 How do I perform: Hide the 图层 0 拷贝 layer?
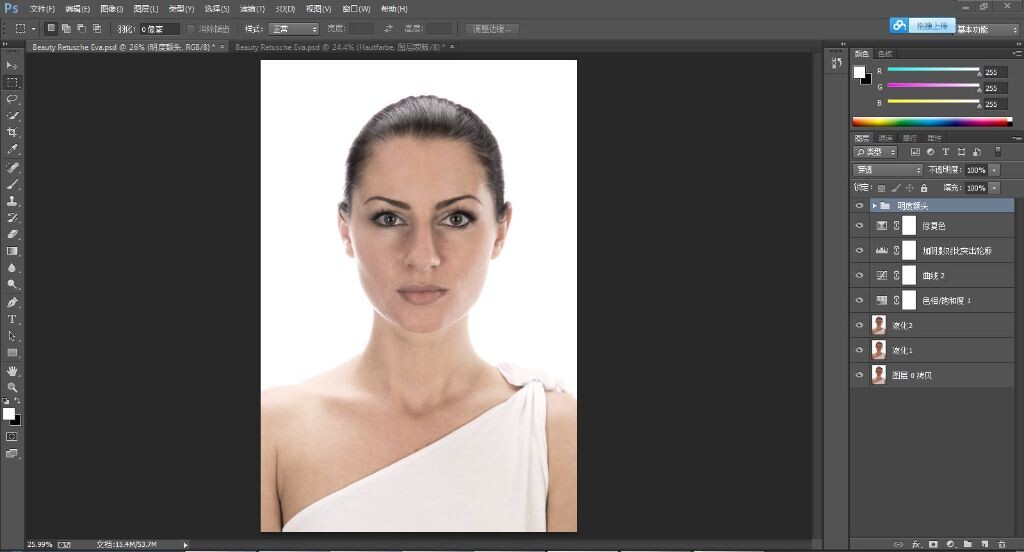point(859,375)
